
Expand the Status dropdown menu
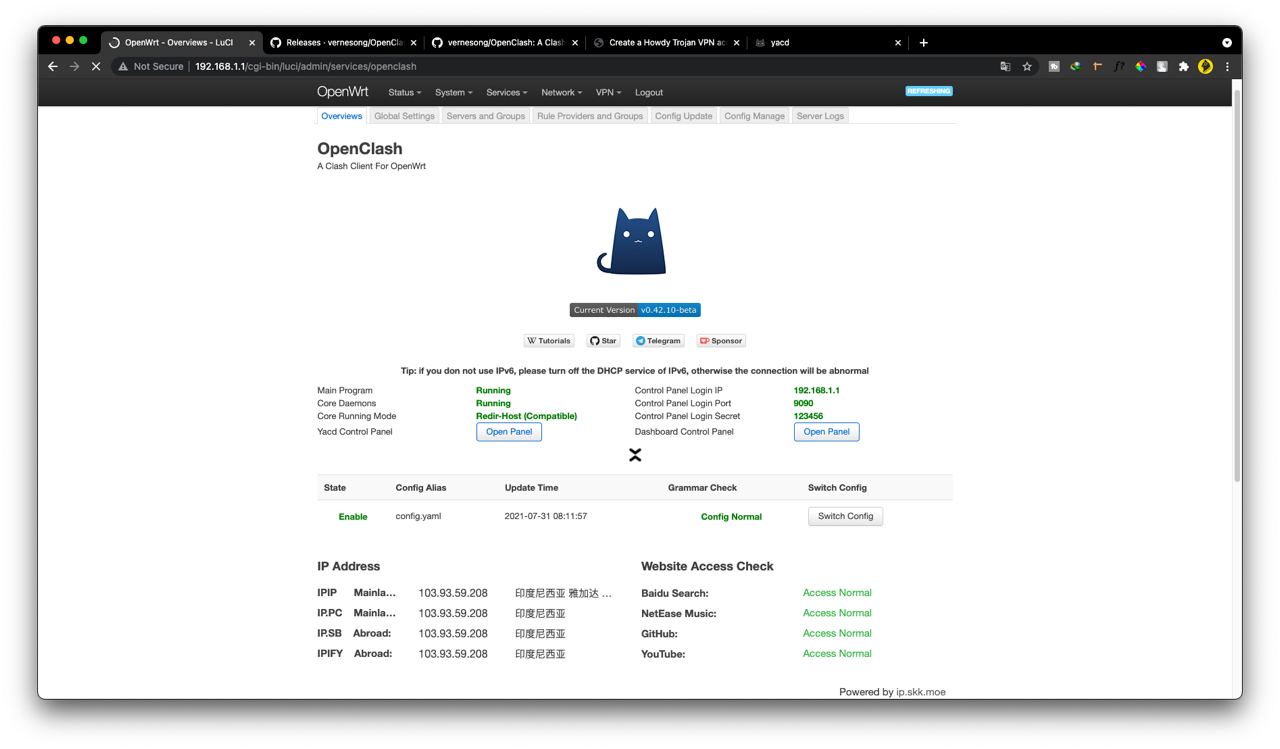coord(405,92)
